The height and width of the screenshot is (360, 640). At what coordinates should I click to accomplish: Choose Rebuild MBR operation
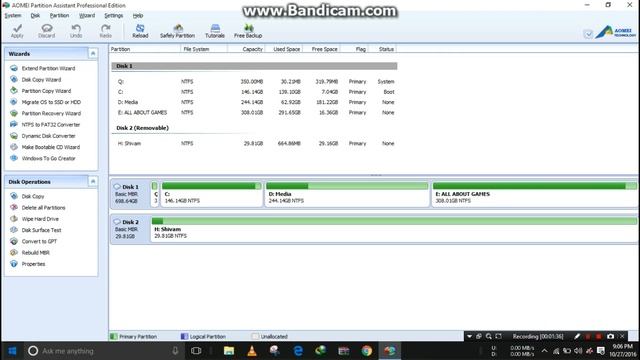coord(36,253)
